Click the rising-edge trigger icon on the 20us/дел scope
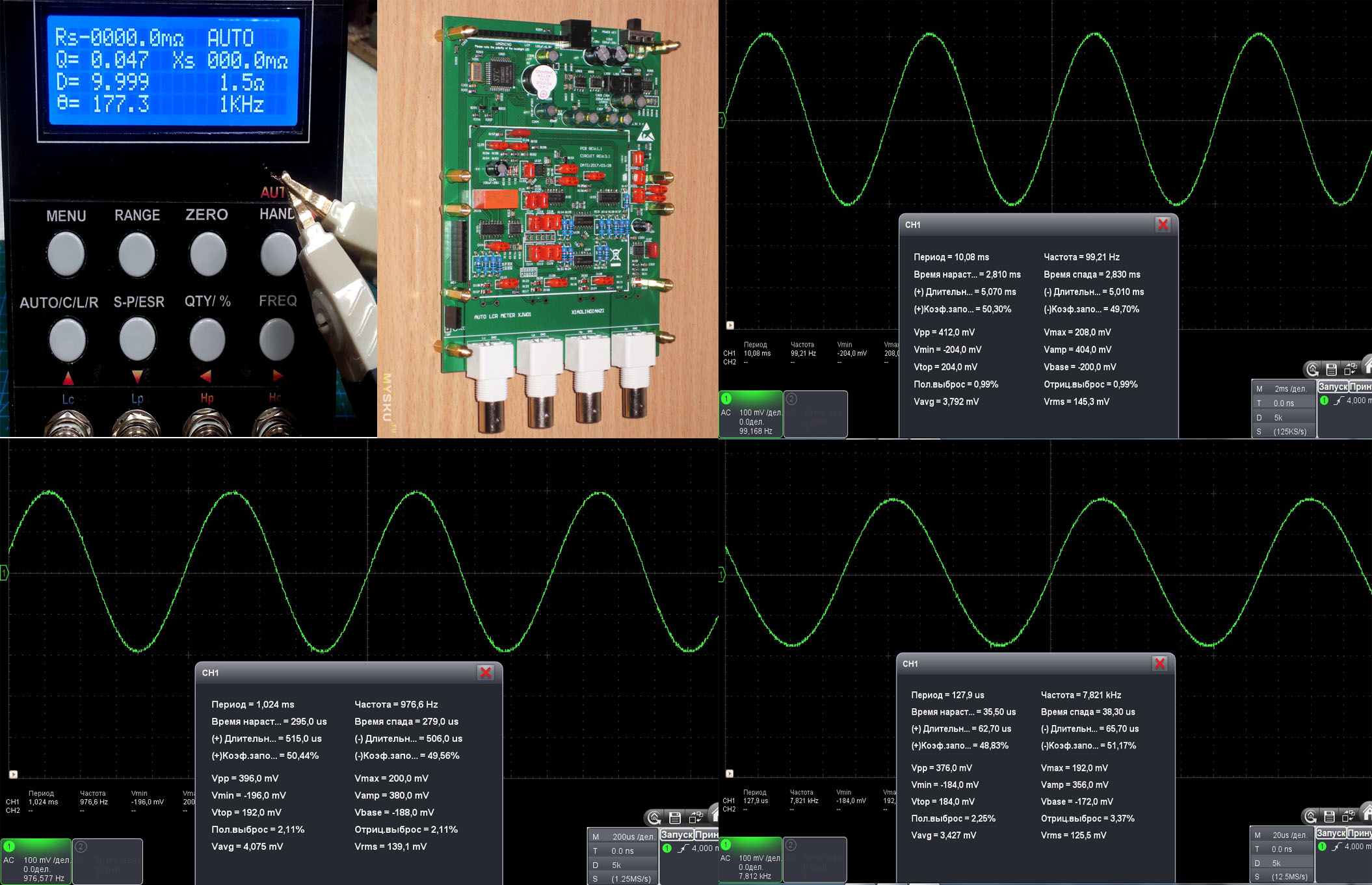This screenshot has height=885, width=1372. point(1336,846)
